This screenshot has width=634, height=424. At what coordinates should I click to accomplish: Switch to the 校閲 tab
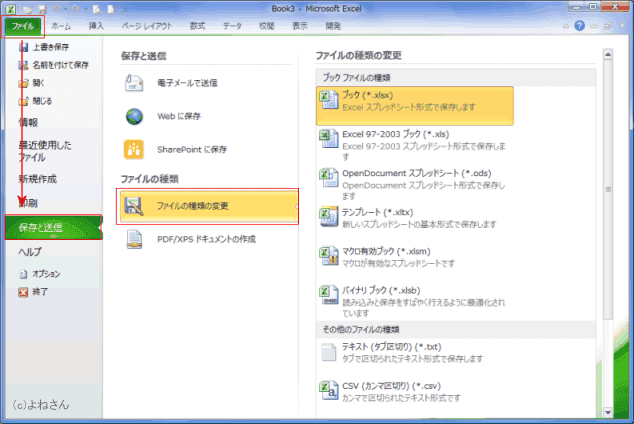[266, 26]
